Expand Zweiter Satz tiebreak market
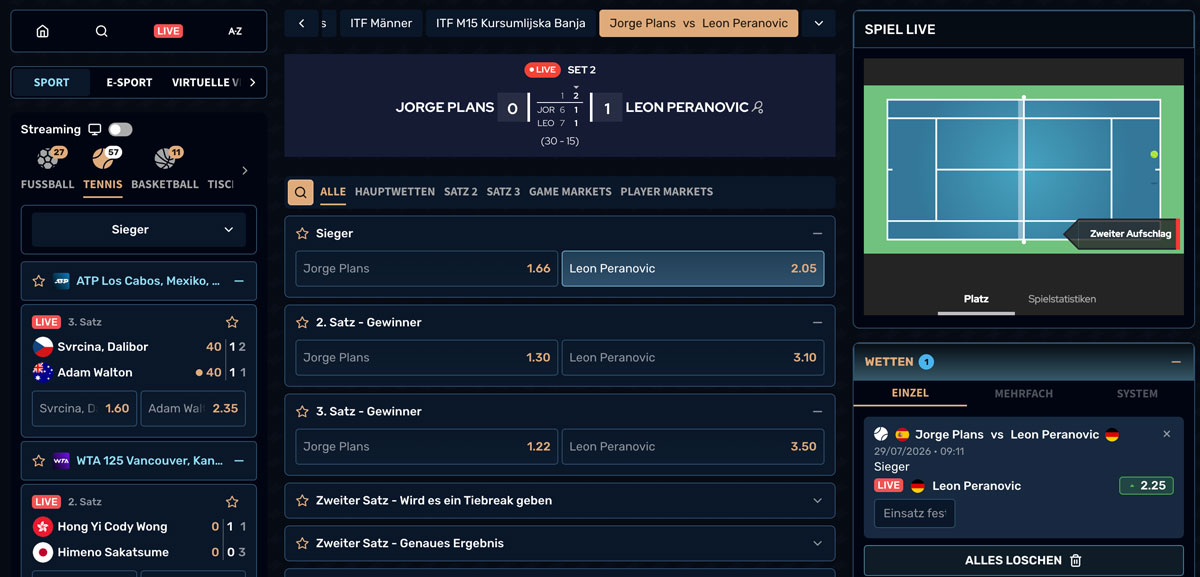 tap(817, 500)
